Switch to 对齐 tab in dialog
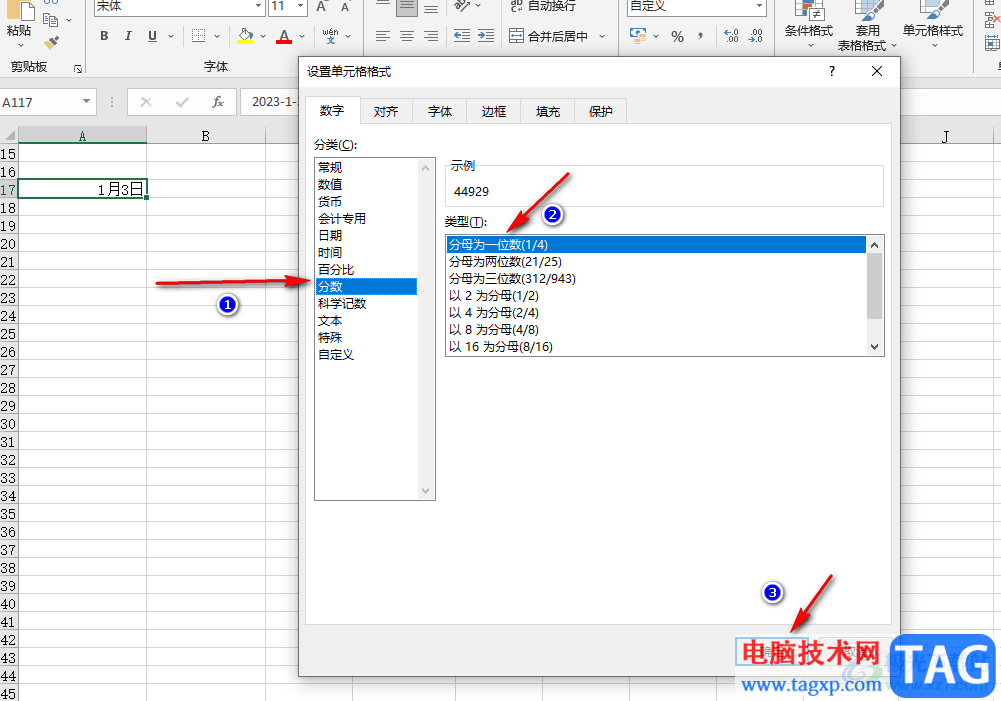This screenshot has height=701, width=1001. [x=386, y=111]
